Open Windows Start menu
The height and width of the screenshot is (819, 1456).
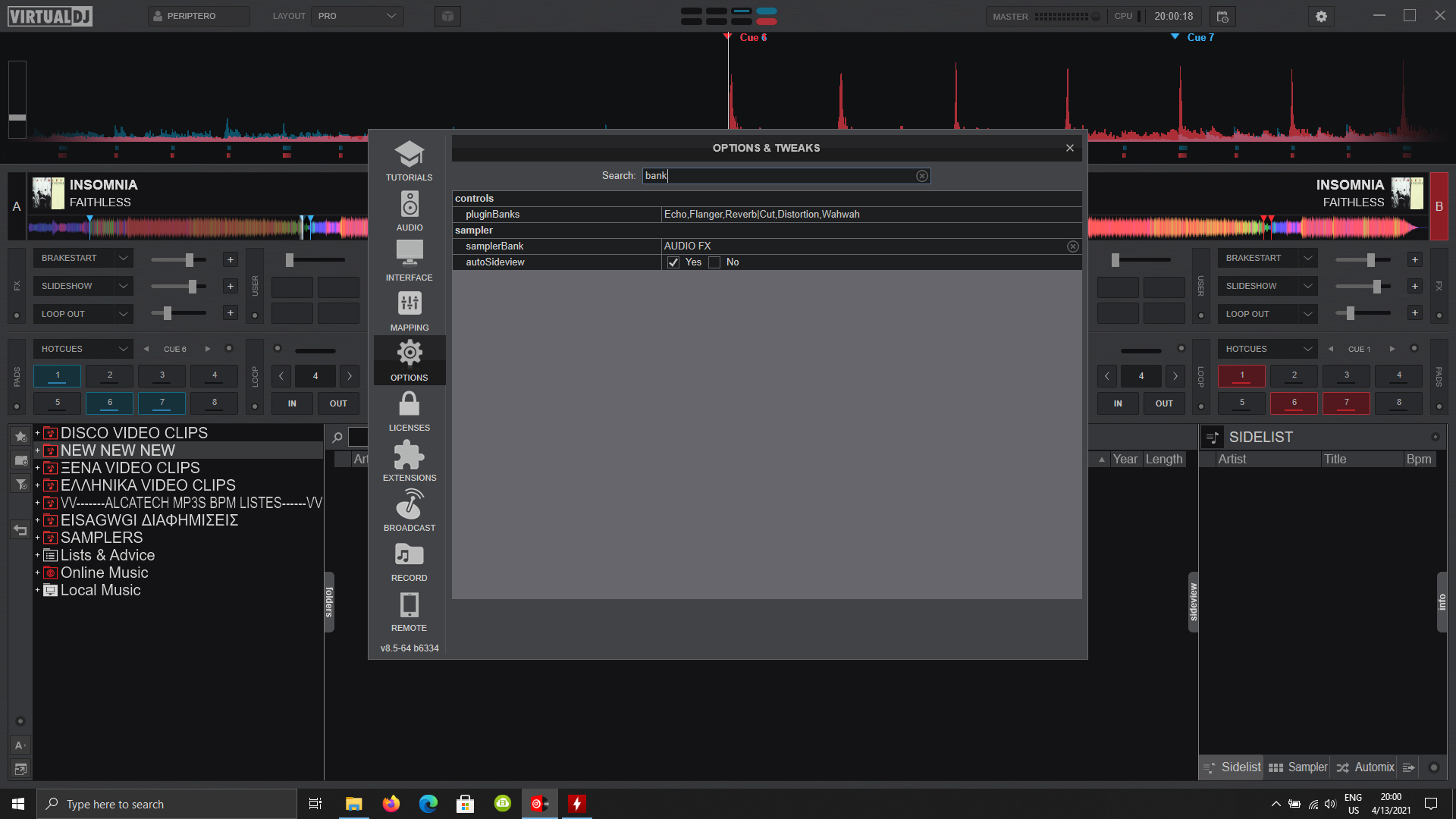[18, 804]
